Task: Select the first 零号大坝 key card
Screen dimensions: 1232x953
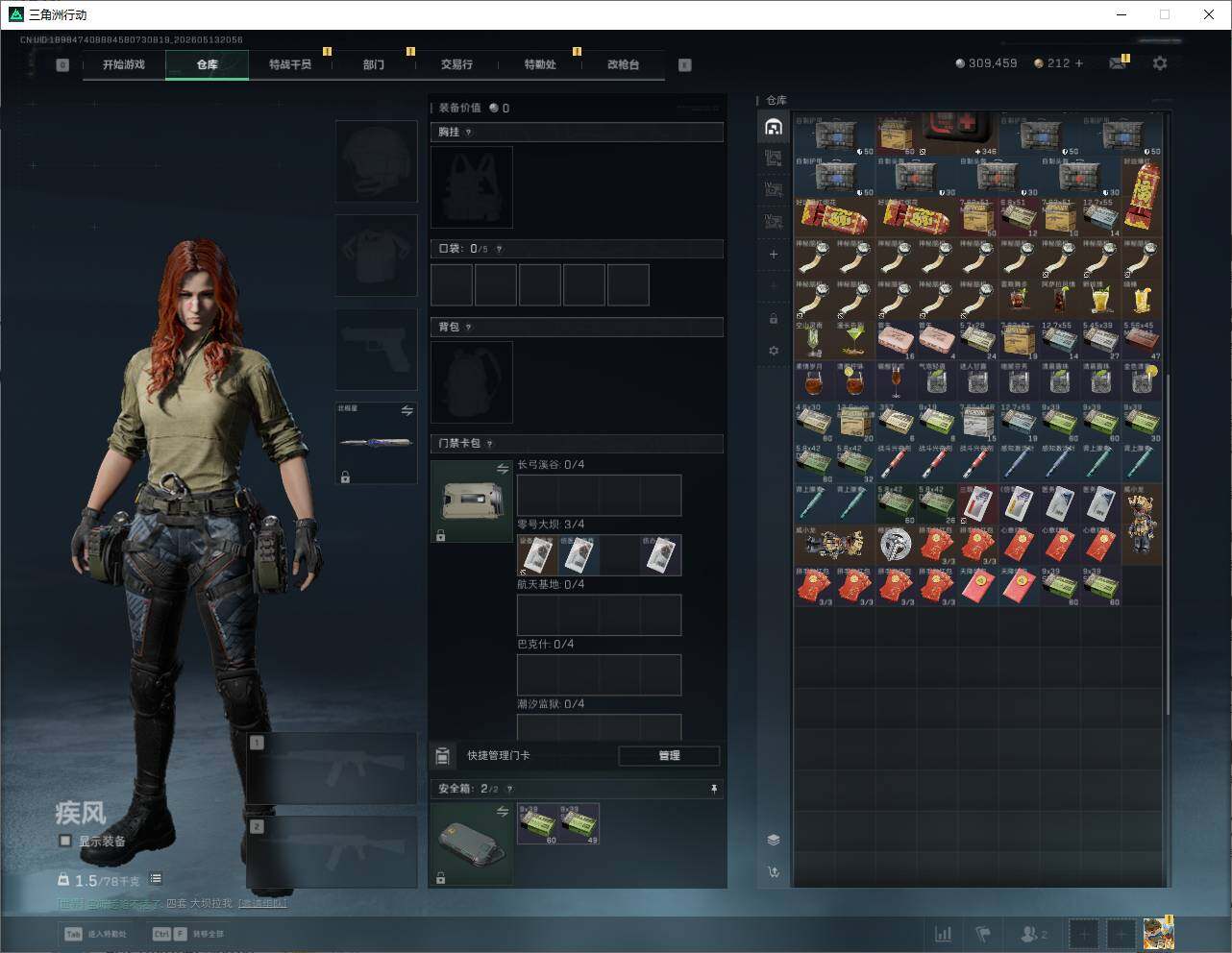Action: (537, 555)
